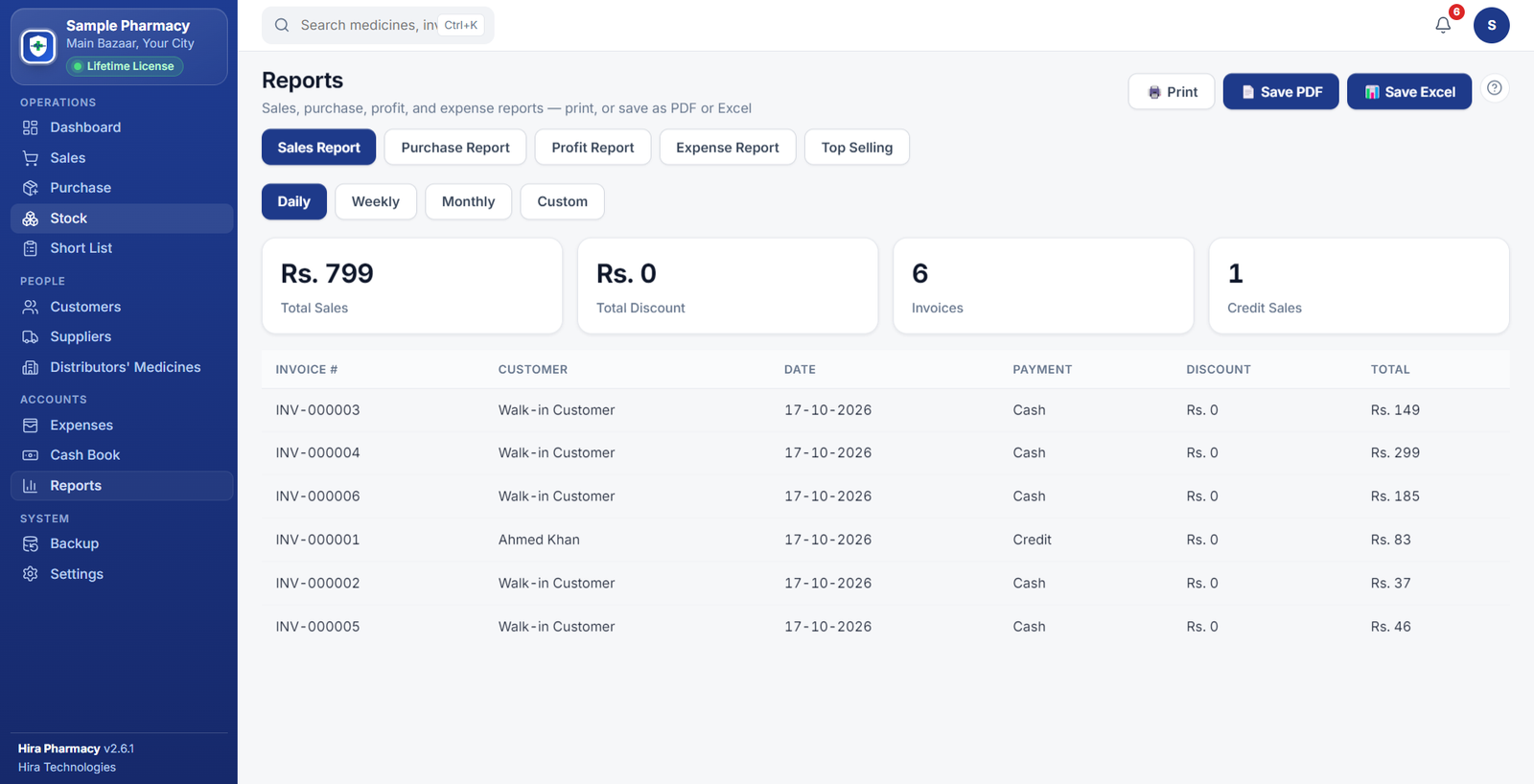The width and height of the screenshot is (1534, 784).
Task: Click the Credit Sales card
Action: point(1359,286)
